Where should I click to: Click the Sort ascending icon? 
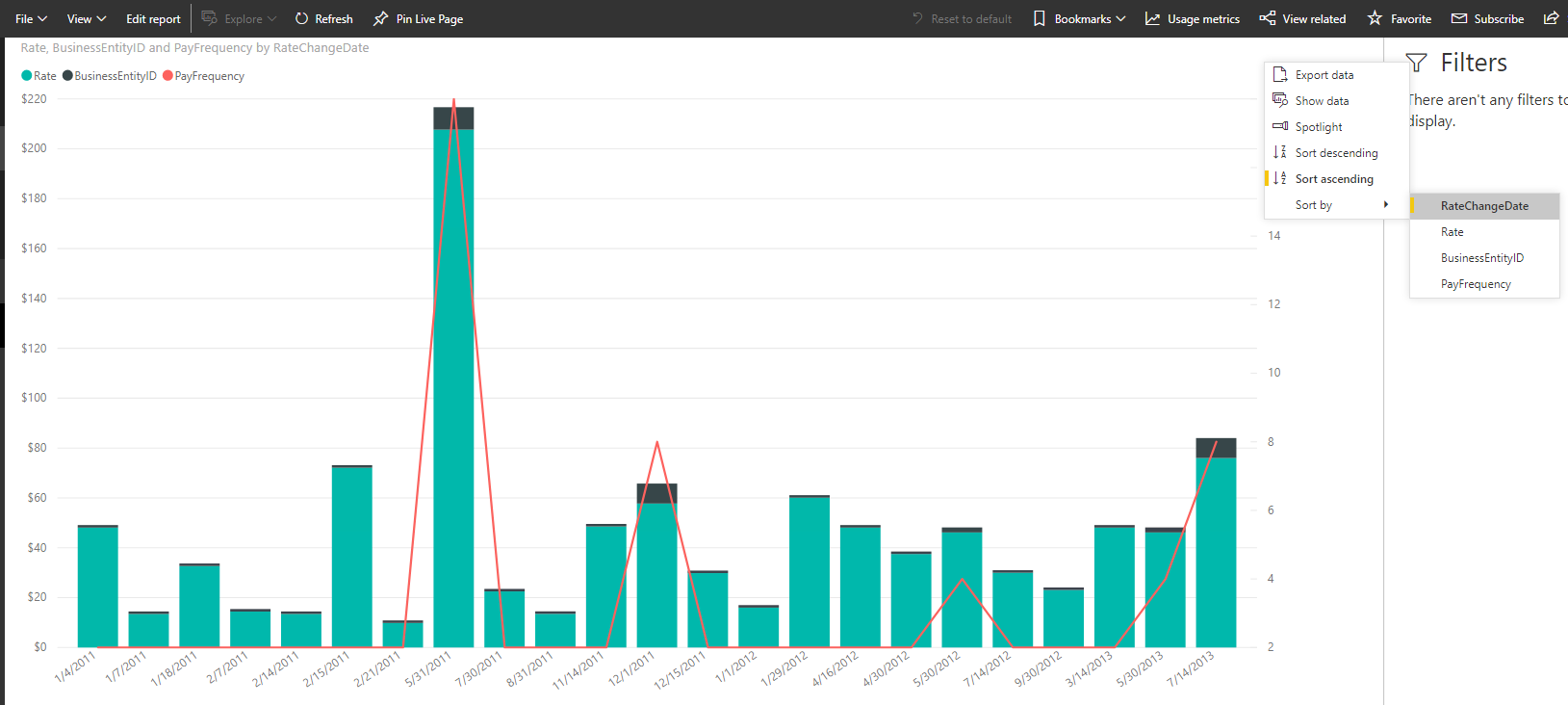click(1279, 178)
